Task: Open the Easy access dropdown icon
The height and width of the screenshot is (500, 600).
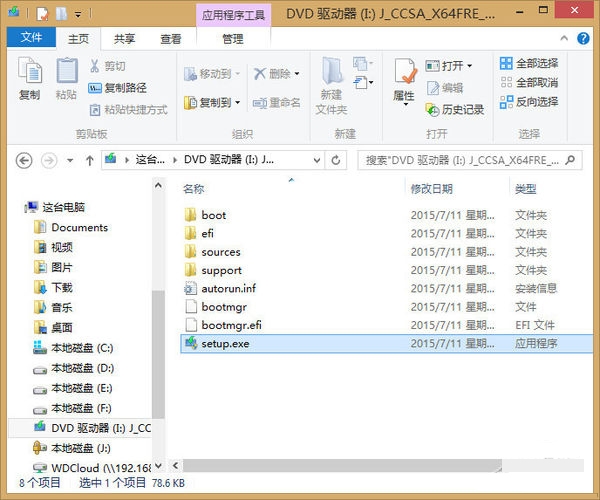Action: 362,82
